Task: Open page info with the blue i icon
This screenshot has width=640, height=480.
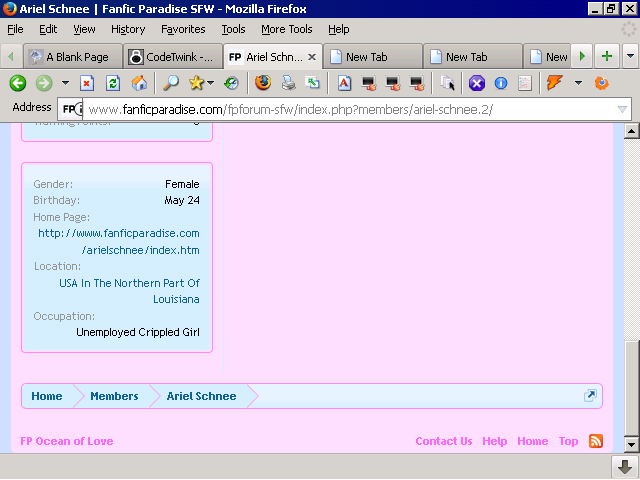Action: [501, 83]
